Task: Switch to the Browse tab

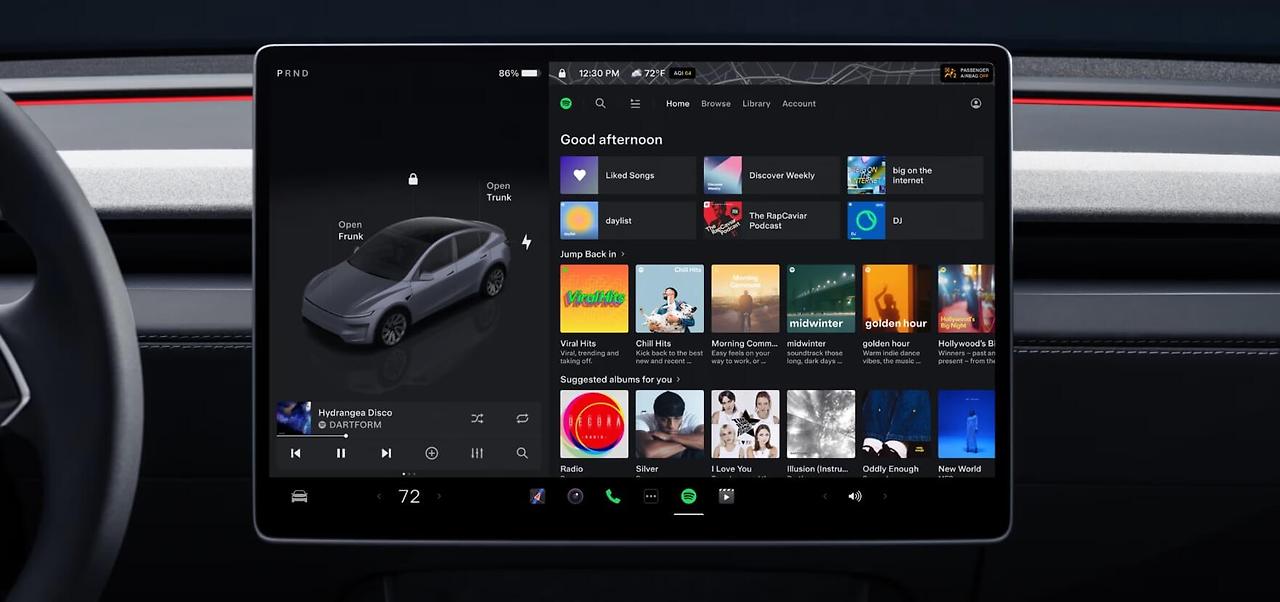Action: point(716,103)
